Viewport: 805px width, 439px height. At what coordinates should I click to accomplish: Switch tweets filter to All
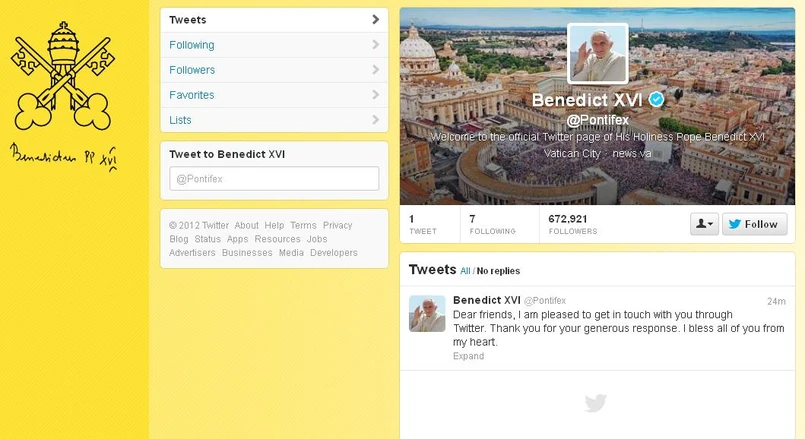465,271
